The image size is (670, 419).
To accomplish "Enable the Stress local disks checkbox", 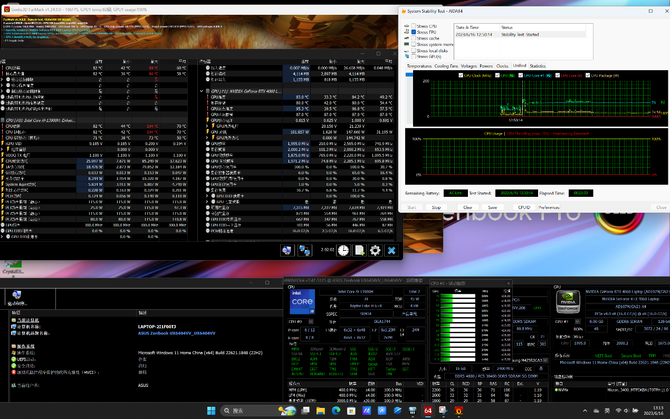I will (413, 50).
